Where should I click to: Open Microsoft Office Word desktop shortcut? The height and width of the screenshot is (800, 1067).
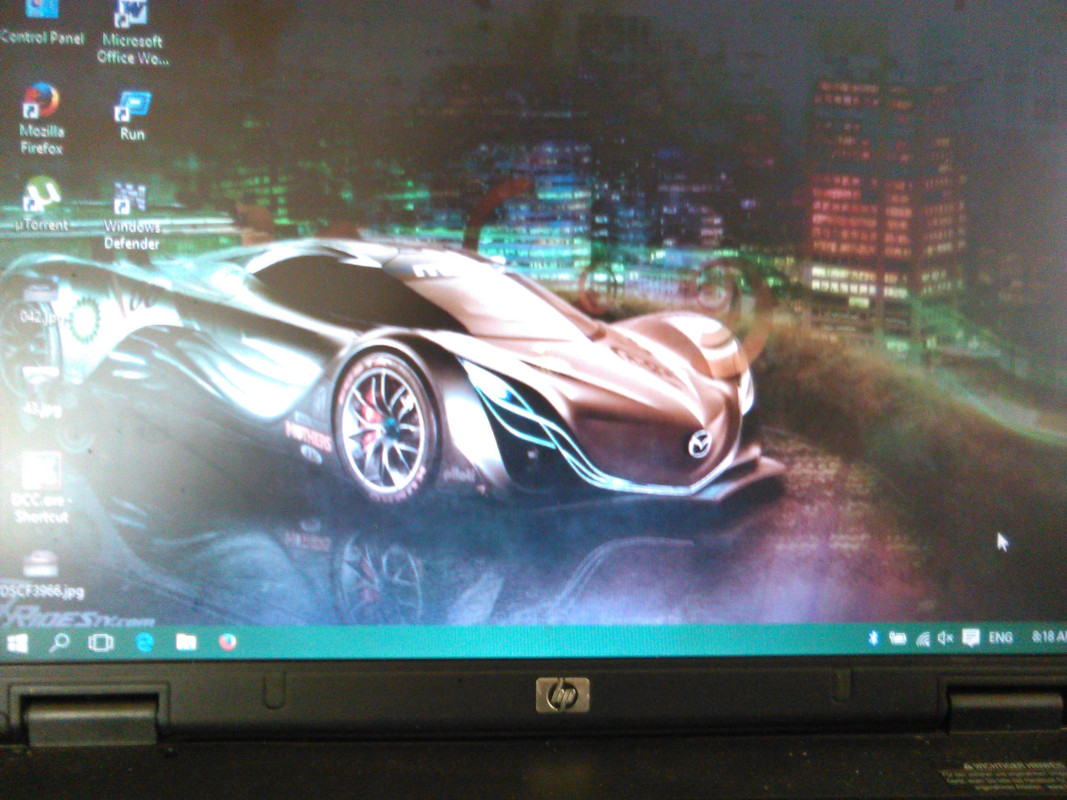(132, 33)
